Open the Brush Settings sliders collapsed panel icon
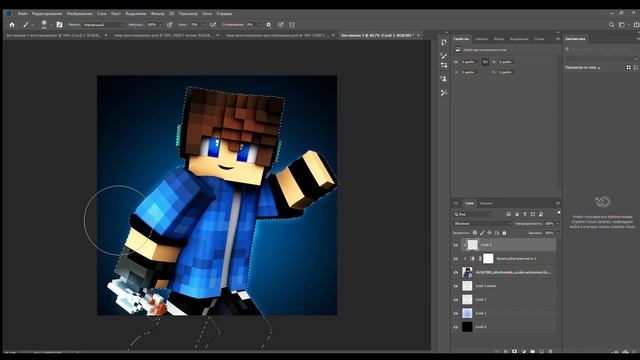Image resolution: width=640 pixels, height=360 pixels. (x=444, y=65)
